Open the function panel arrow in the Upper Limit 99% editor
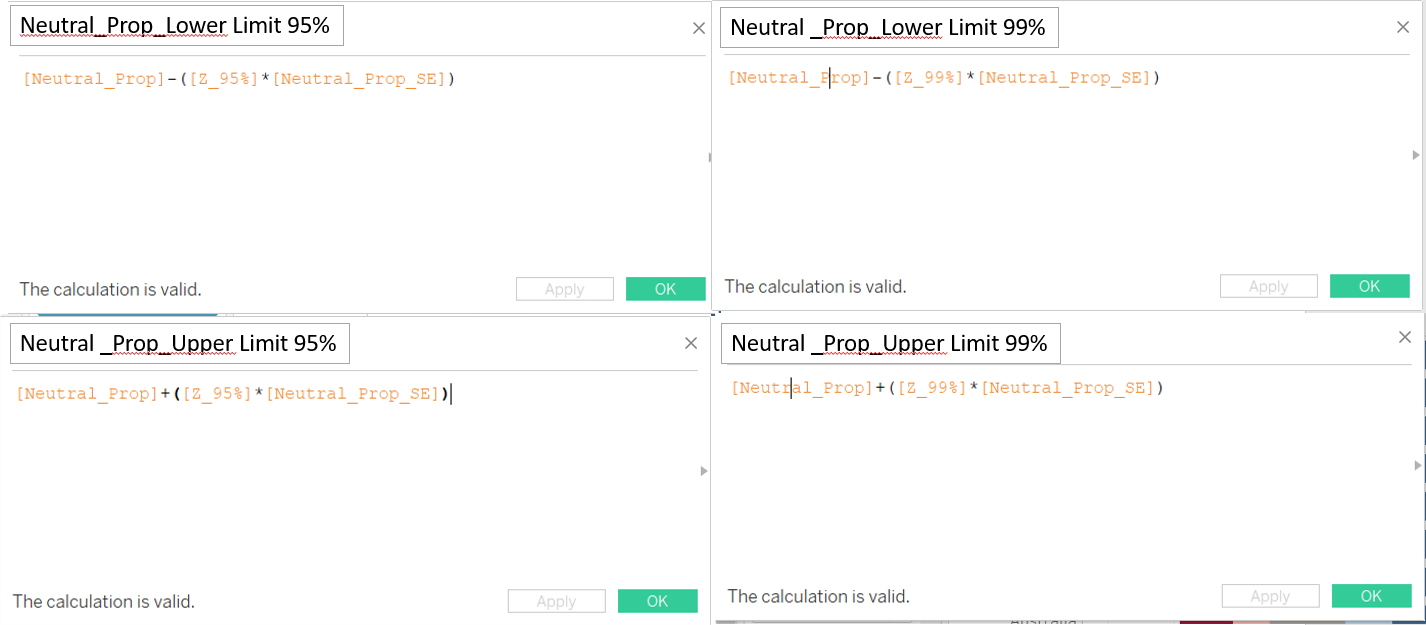1426x625 pixels. click(1415, 466)
